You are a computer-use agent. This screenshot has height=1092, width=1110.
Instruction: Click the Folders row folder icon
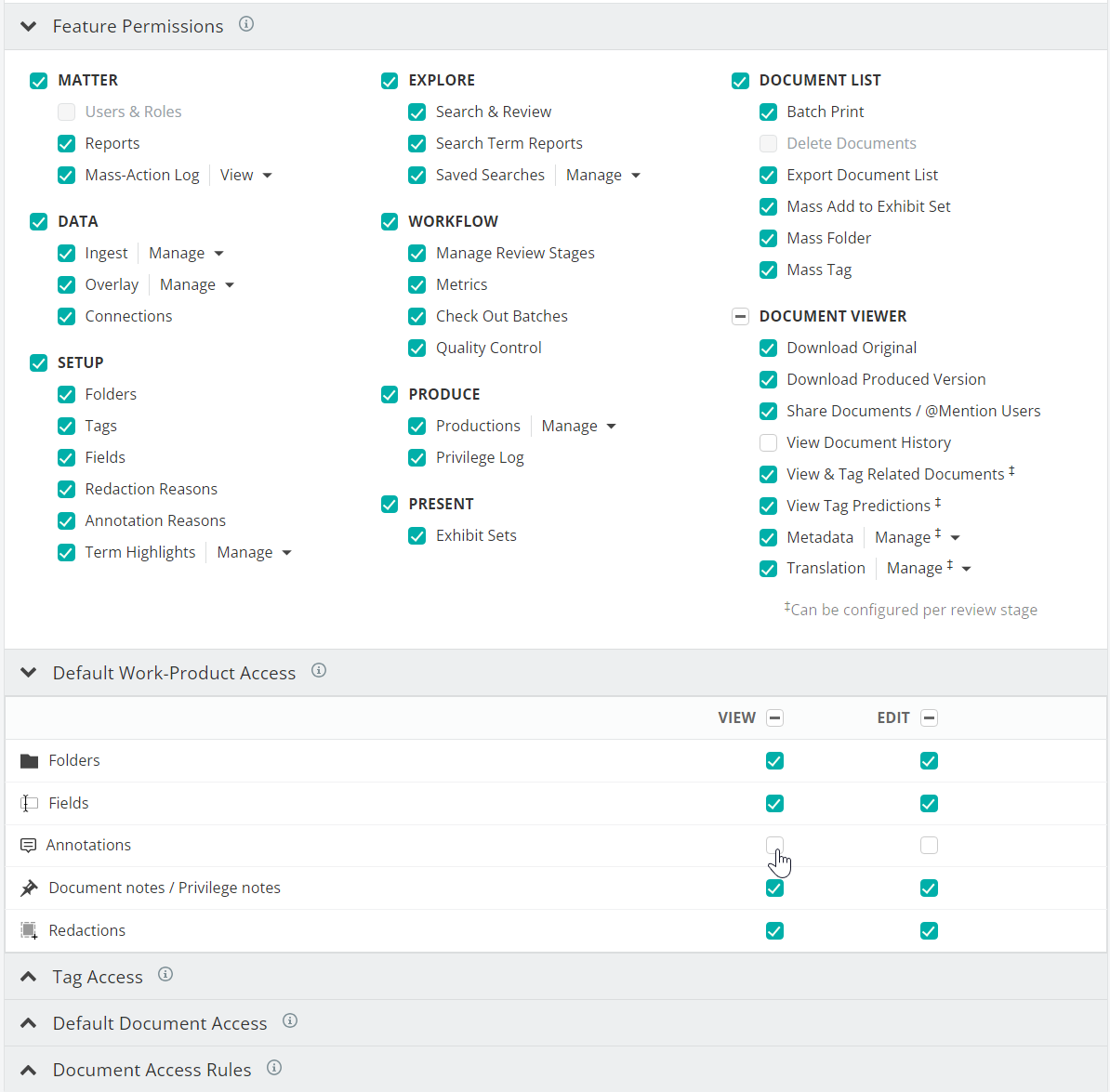pos(29,761)
